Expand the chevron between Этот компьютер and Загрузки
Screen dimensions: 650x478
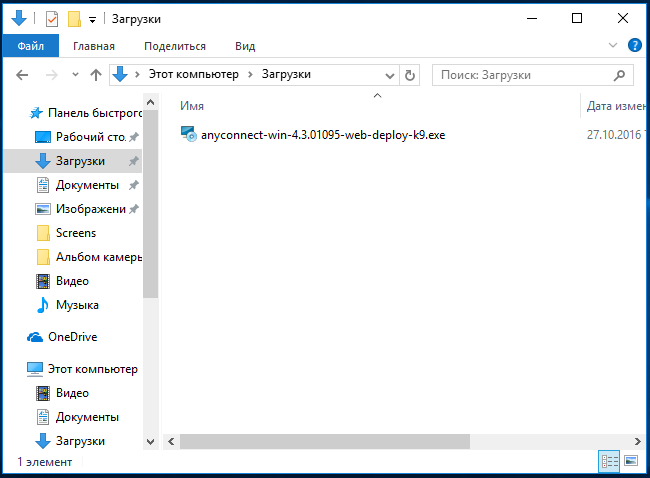click(250, 75)
